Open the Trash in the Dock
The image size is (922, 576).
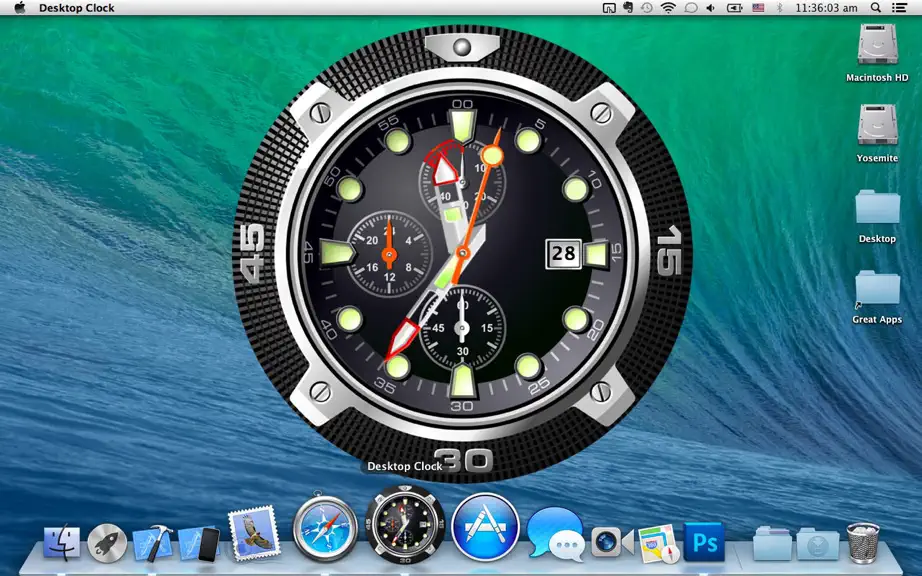pos(863,542)
